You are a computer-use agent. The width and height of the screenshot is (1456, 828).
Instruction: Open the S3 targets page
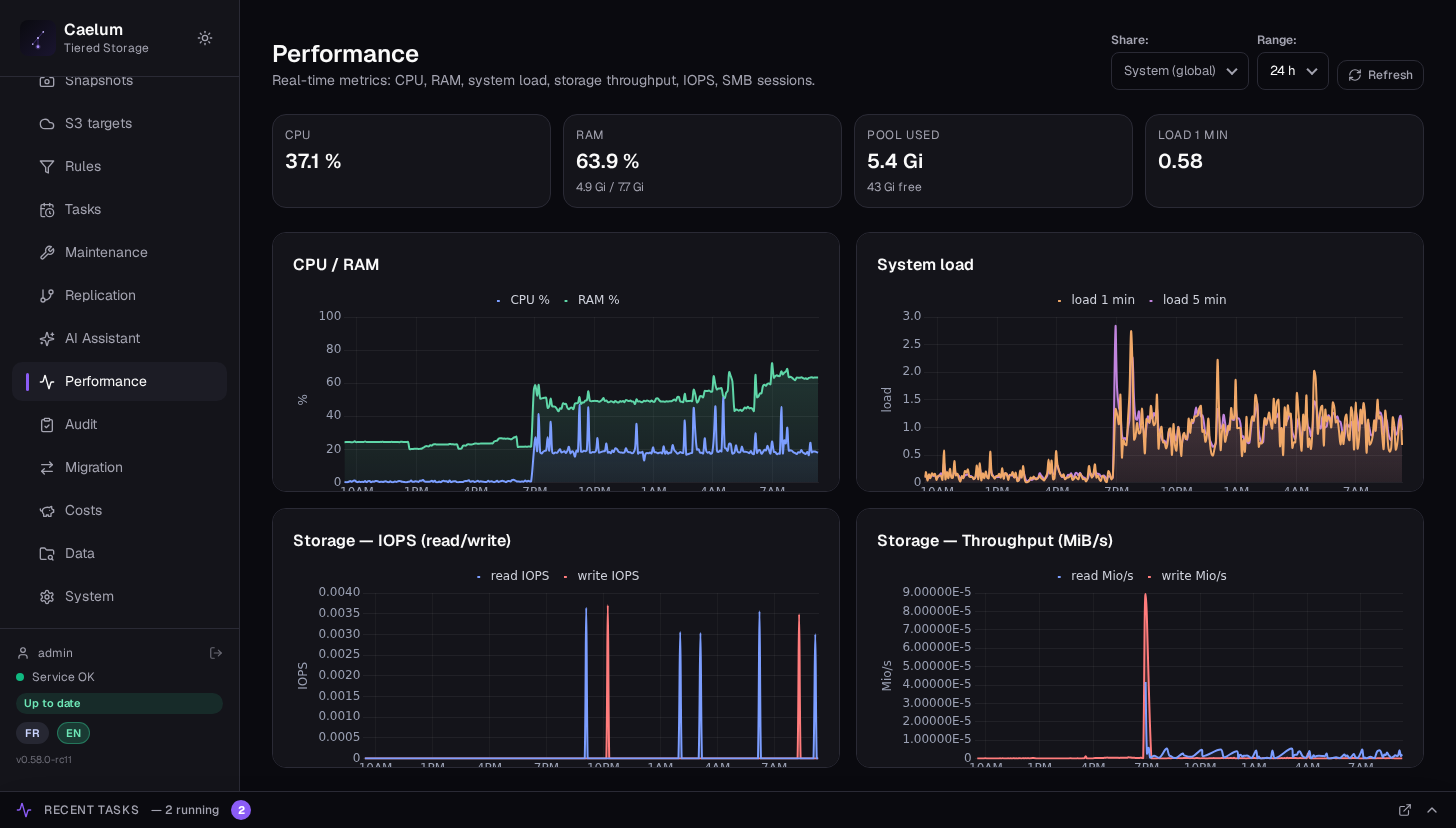point(120,123)
